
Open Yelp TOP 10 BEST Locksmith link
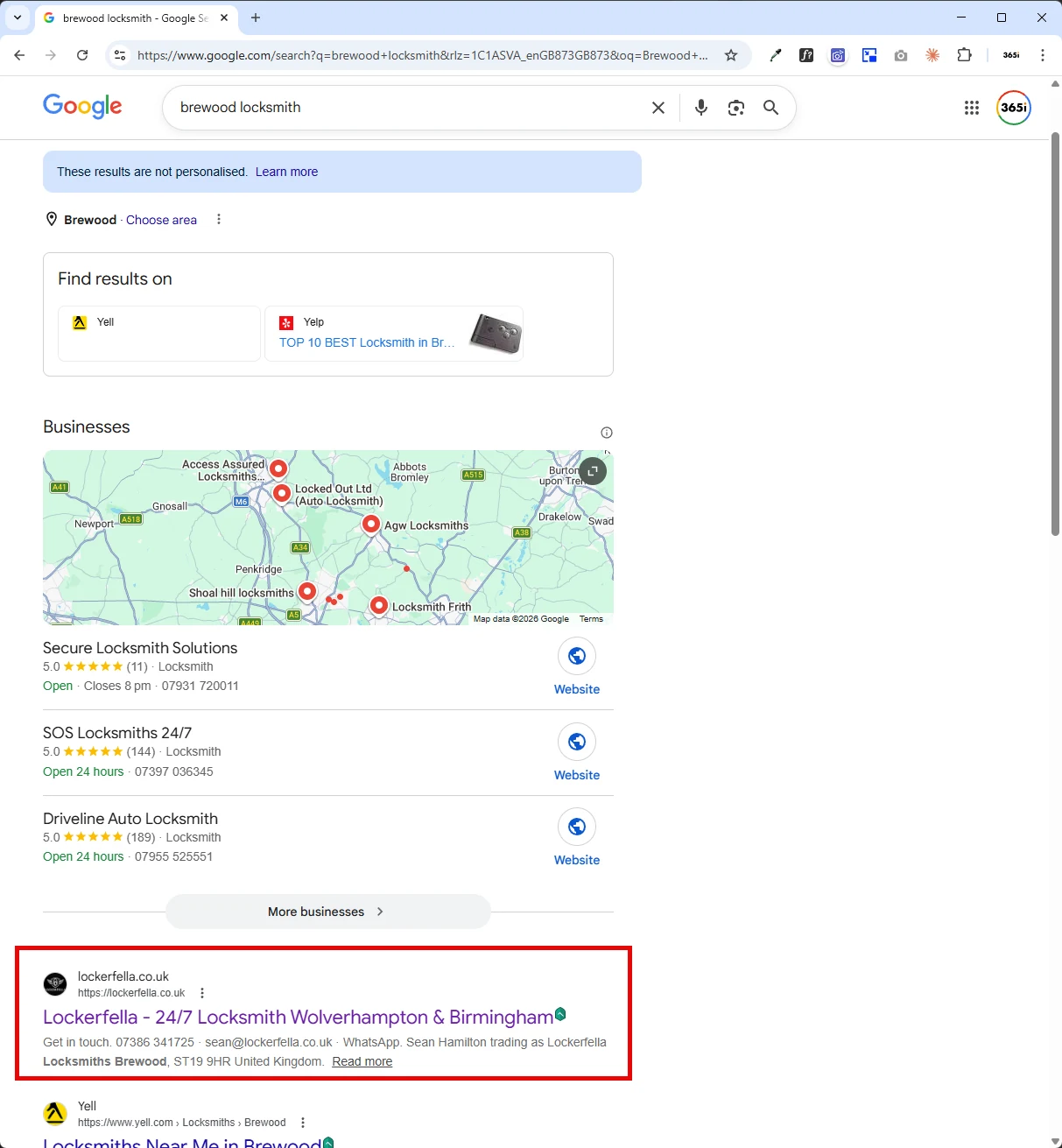tap(366, 342)
